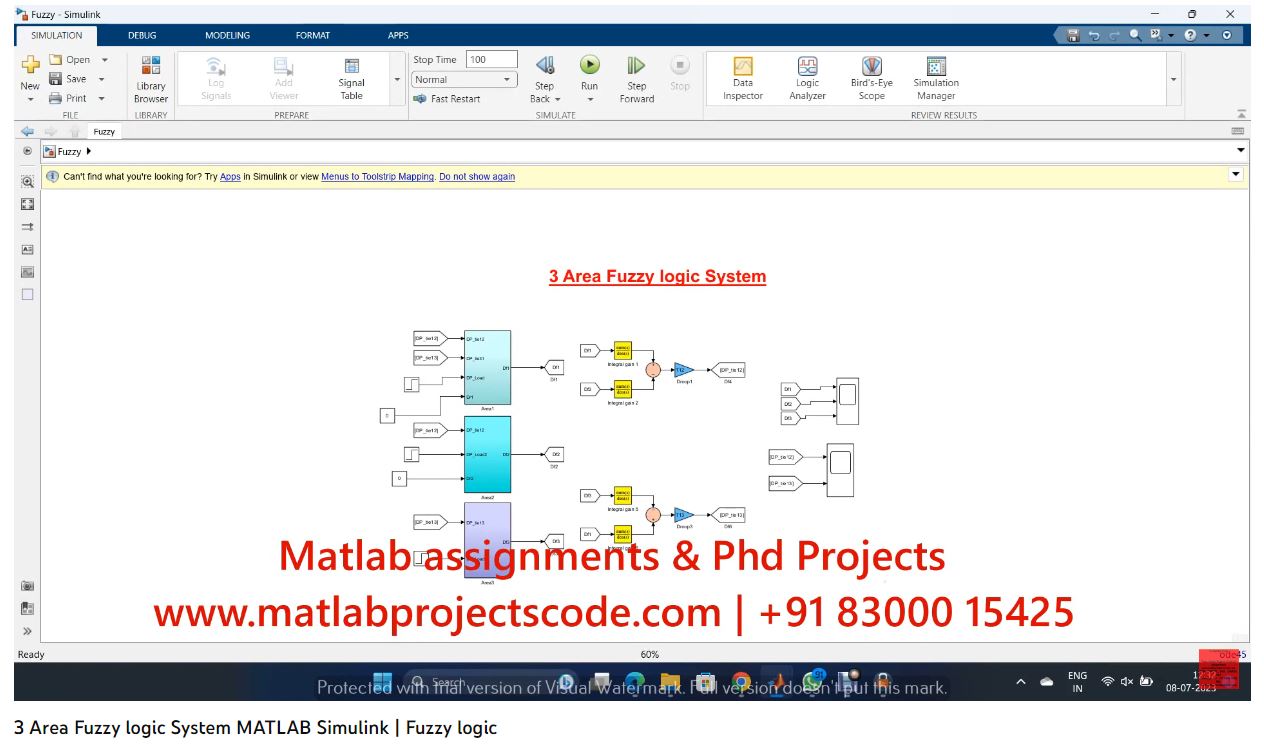The height and width of the screenshot is (747, 1264).
Task: Switch to the FORMAT tab
Action: pyautogui.click(x=313, y=35)
